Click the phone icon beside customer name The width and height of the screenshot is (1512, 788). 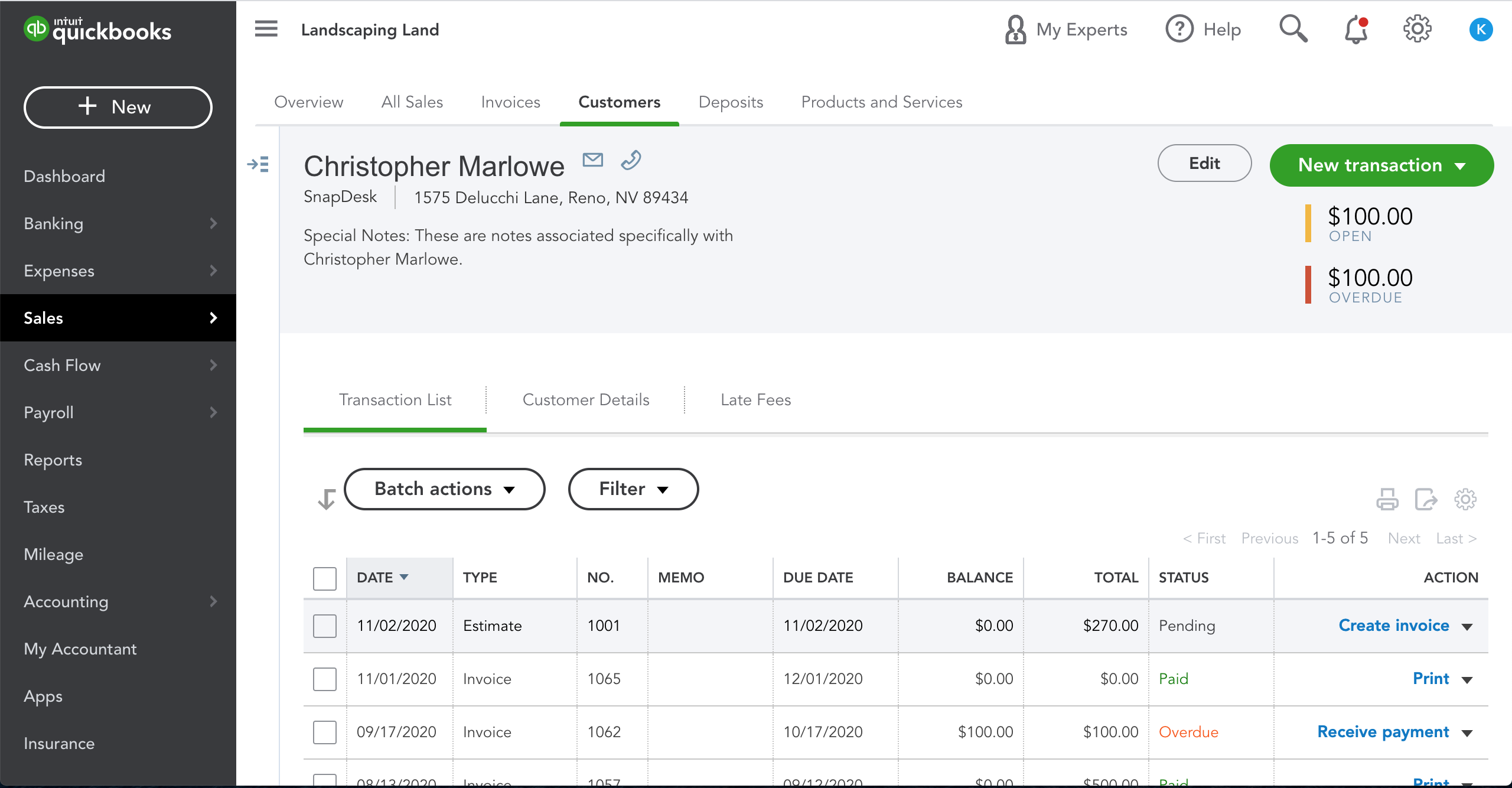click(631, 160)
